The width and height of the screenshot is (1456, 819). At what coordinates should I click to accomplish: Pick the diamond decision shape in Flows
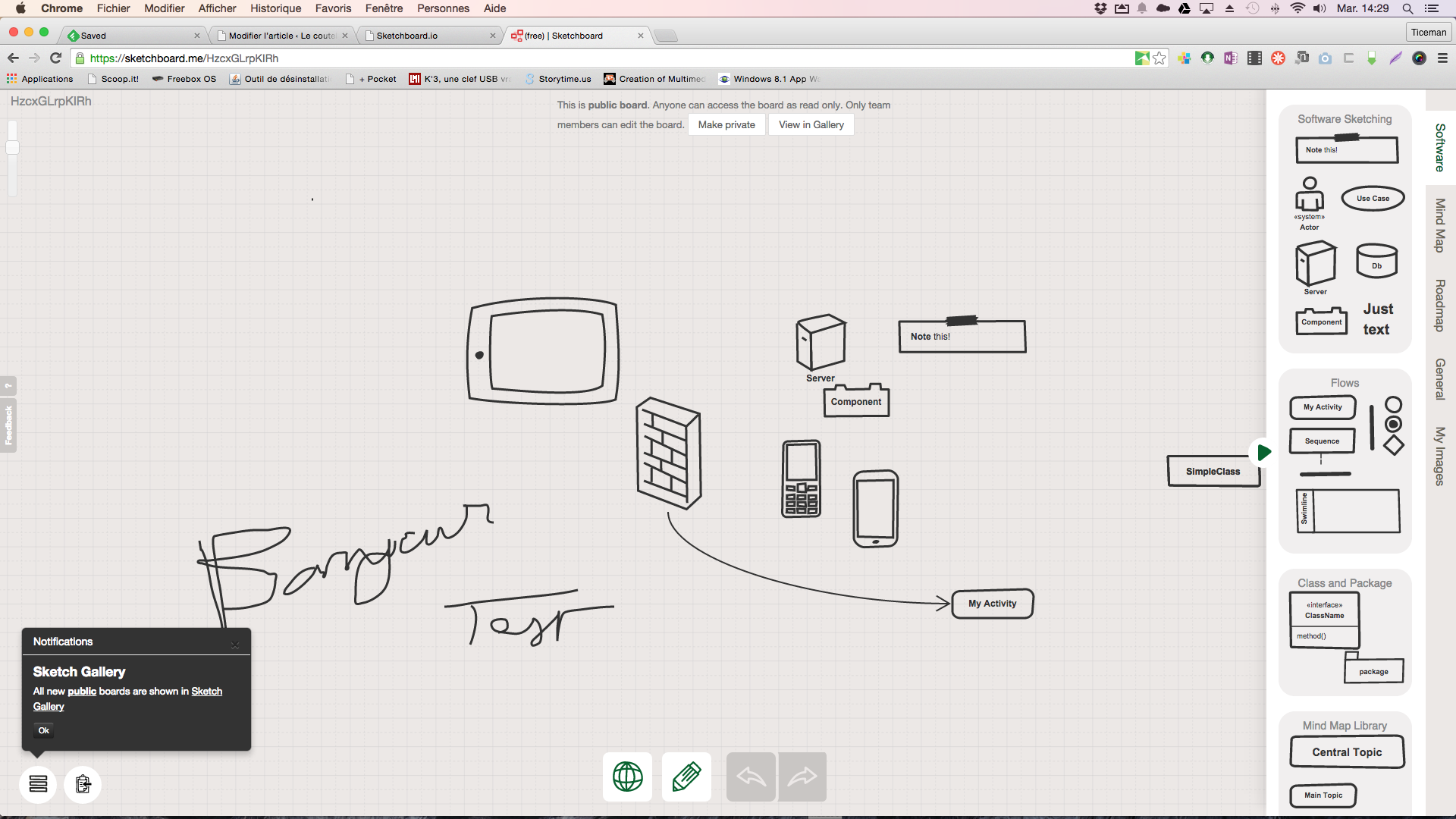(1393, 445)
